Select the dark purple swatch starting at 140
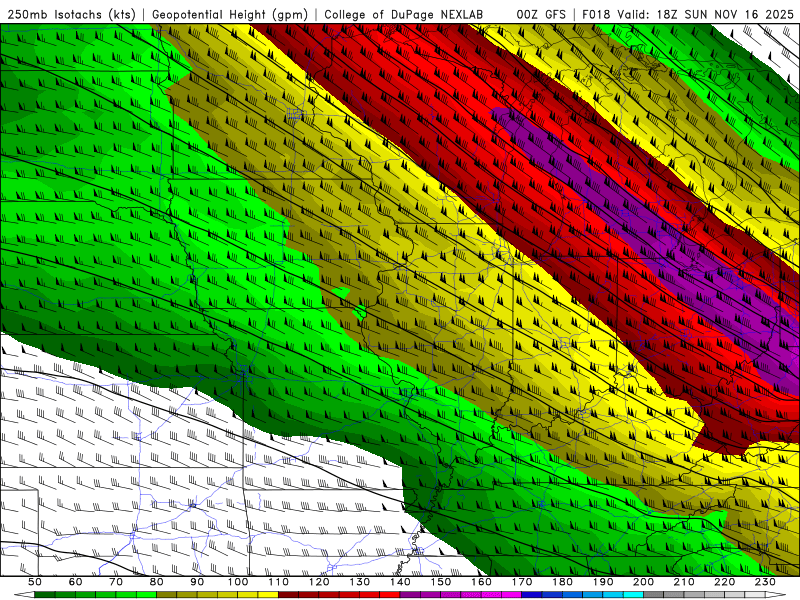 point(410,594)
